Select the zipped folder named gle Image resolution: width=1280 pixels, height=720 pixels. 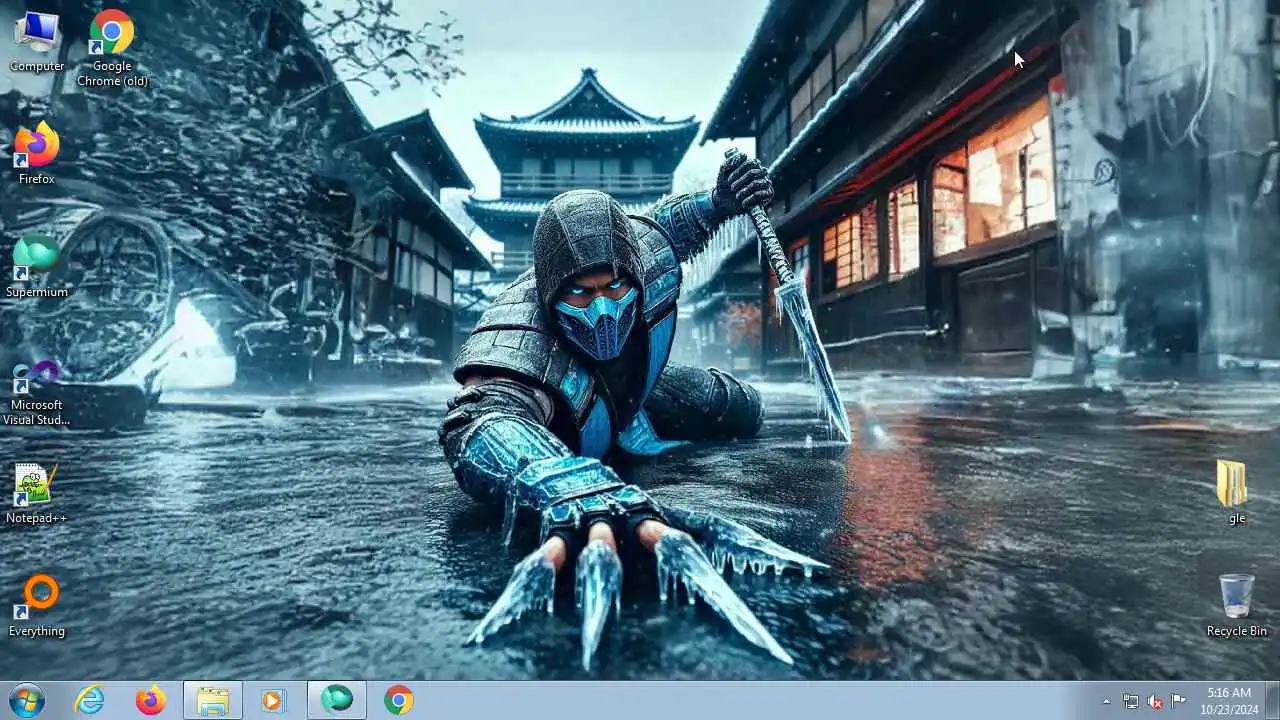[x=1236, y=492]
